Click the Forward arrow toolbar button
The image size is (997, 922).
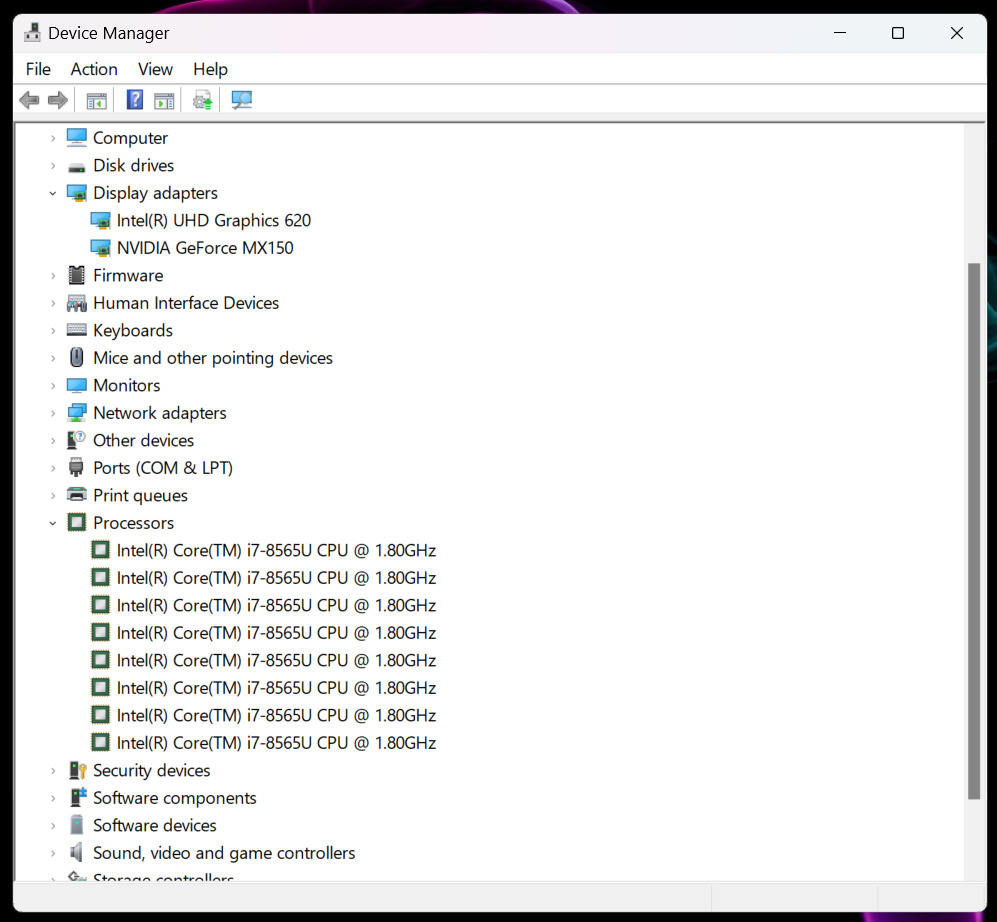[x=58, y=100]
